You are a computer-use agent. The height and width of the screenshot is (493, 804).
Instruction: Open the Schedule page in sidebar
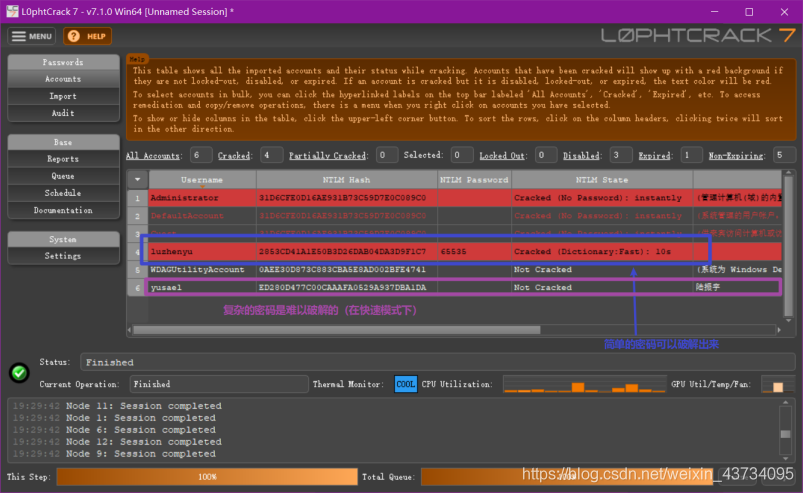click(63, 193)
